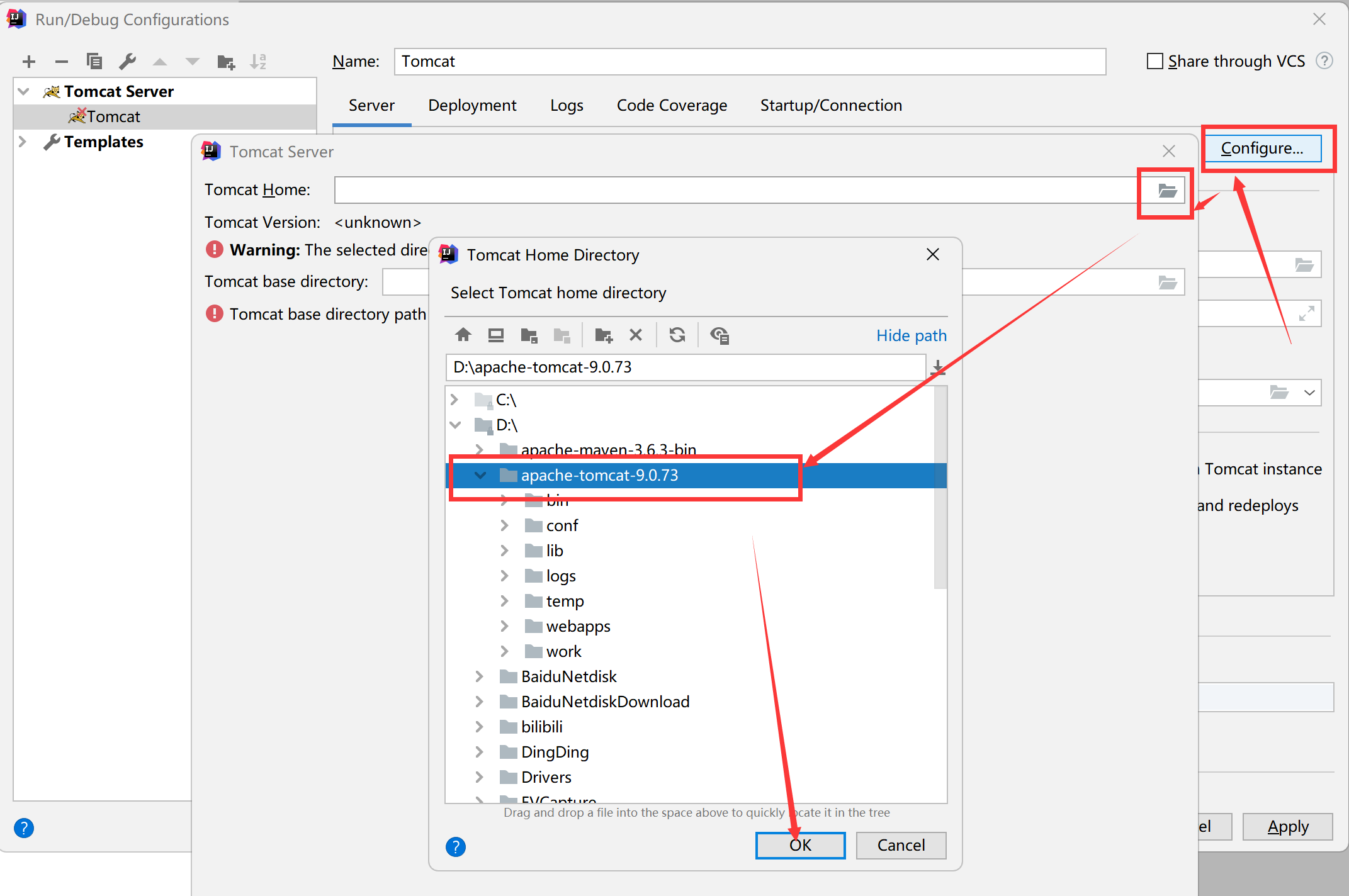Open help for Tomcat Home Directory dialog

(456, 847)
